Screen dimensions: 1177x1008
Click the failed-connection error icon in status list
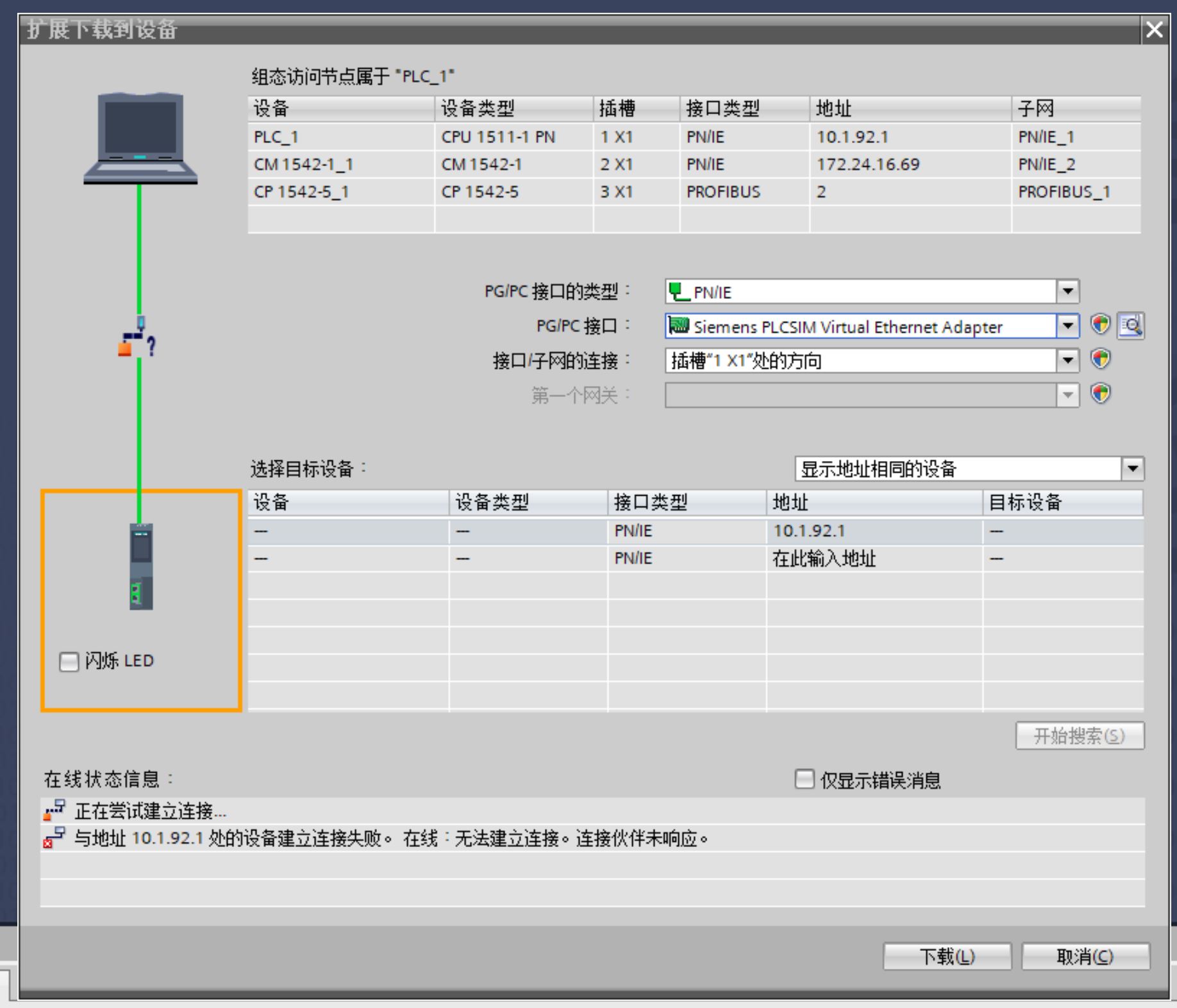54,838
